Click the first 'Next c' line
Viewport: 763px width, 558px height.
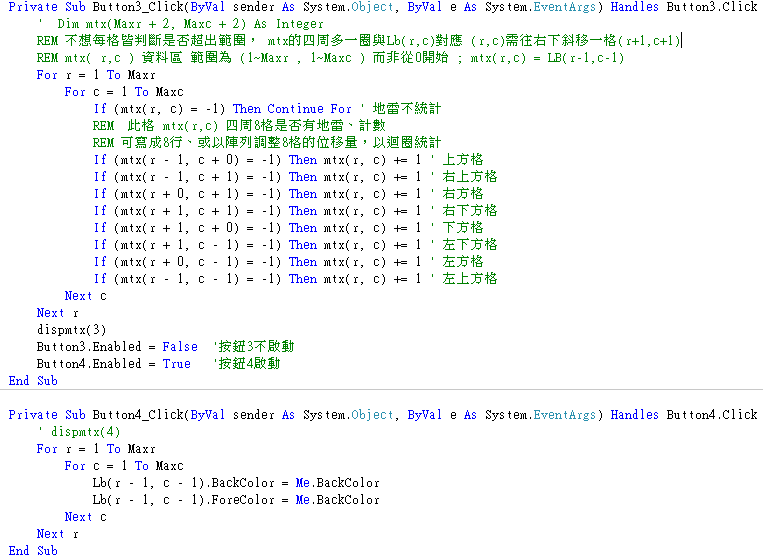[86, 296]
